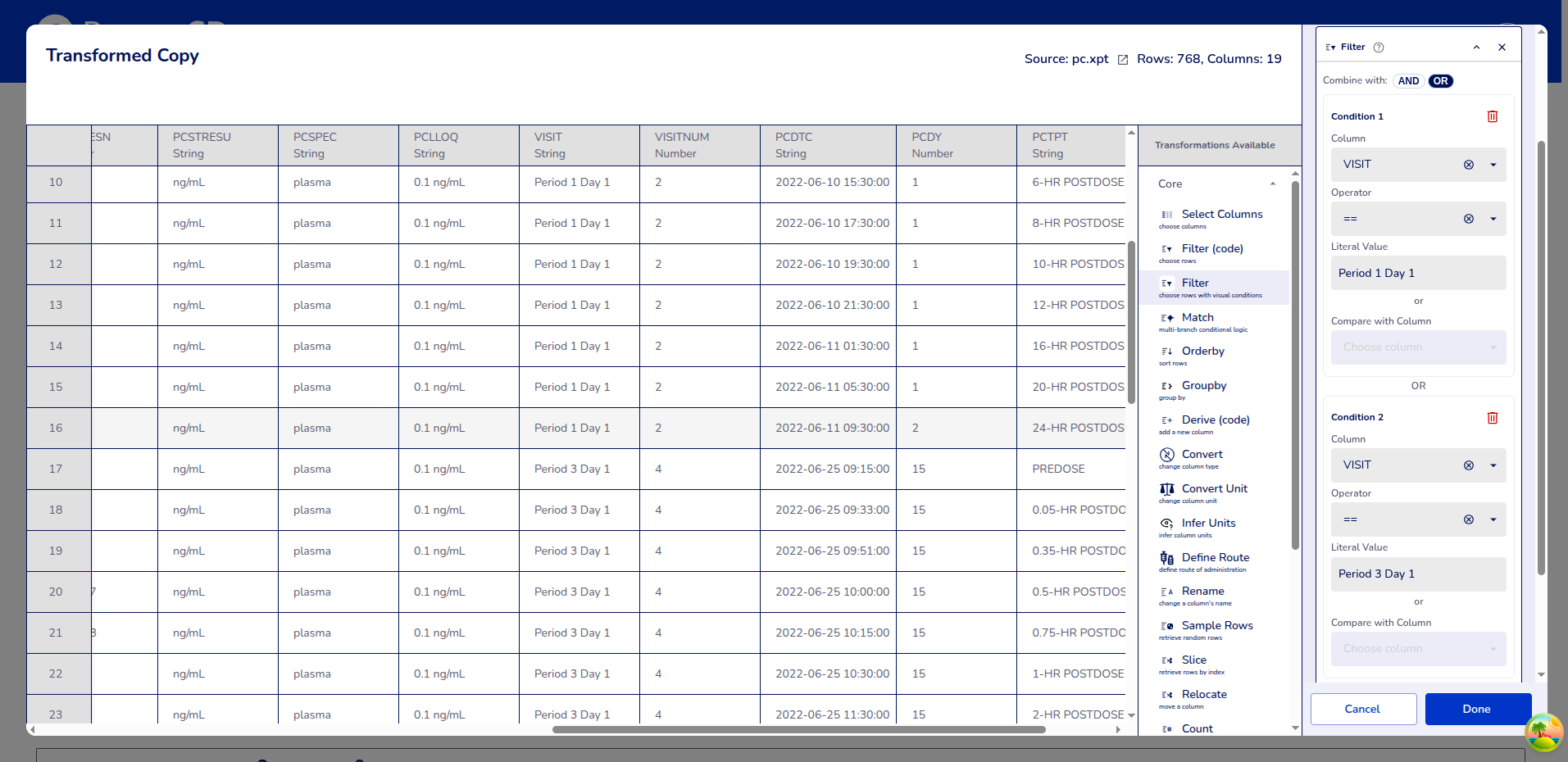Open Condition 2 VISIT column dropdown arrow

(x=1493, y=465)
